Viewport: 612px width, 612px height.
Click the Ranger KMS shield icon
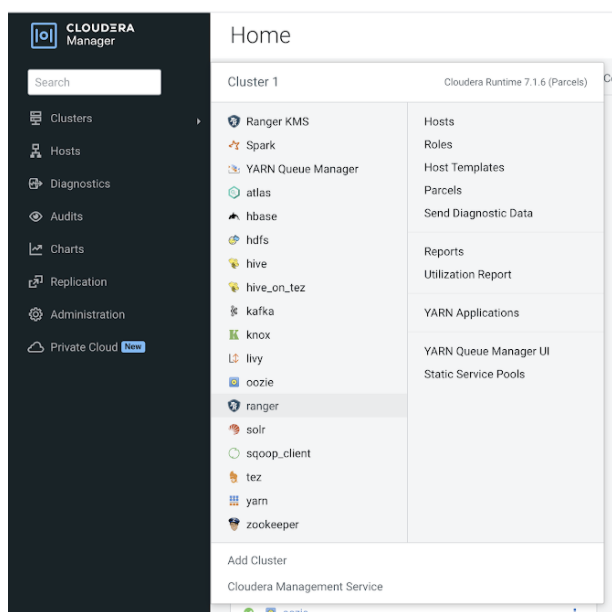point(233,122)
